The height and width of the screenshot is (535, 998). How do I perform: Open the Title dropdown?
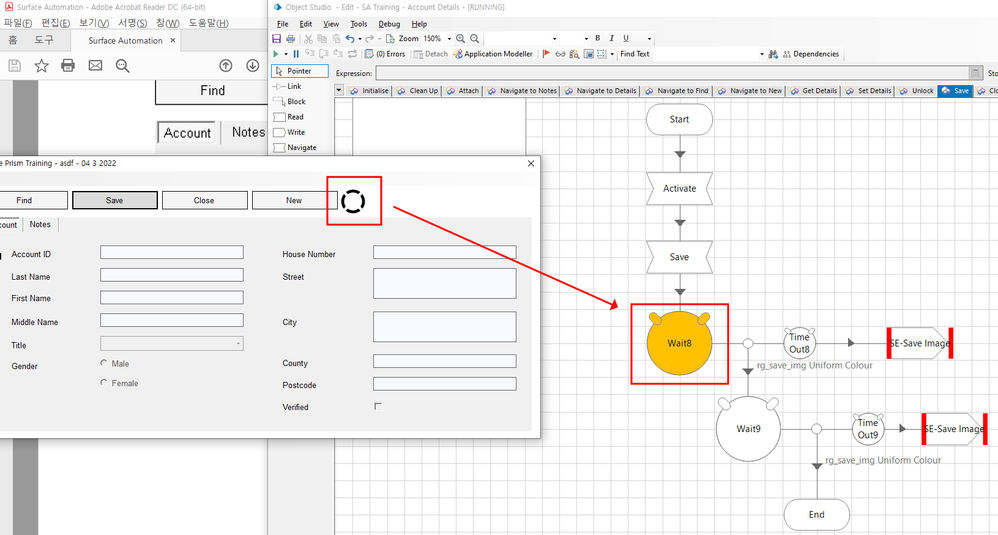click(238, 344)
